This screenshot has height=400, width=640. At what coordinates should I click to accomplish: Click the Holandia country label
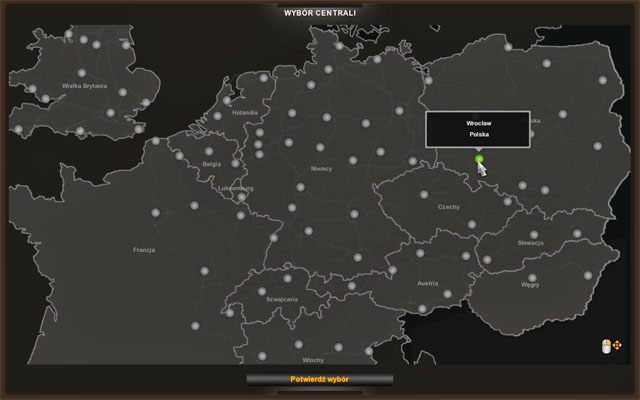(245, 113)
